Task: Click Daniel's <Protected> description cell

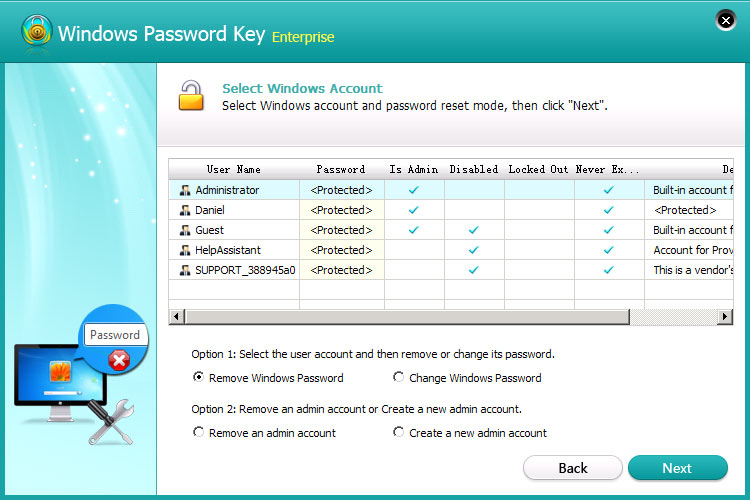Action: pos(689,210)
